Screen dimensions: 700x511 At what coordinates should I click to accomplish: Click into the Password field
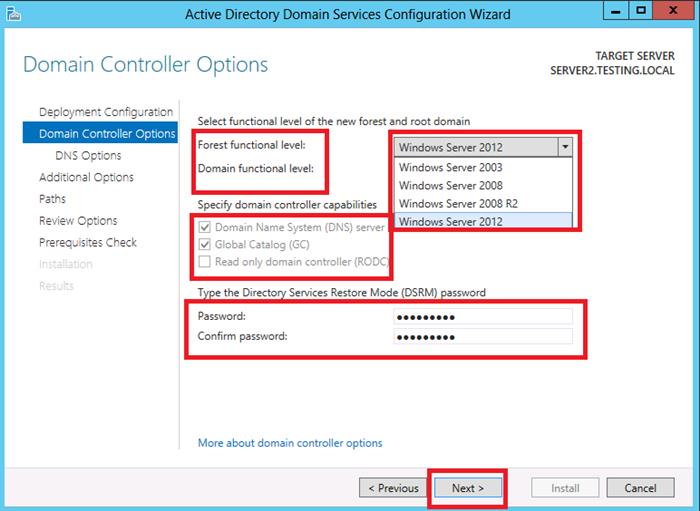483,316
